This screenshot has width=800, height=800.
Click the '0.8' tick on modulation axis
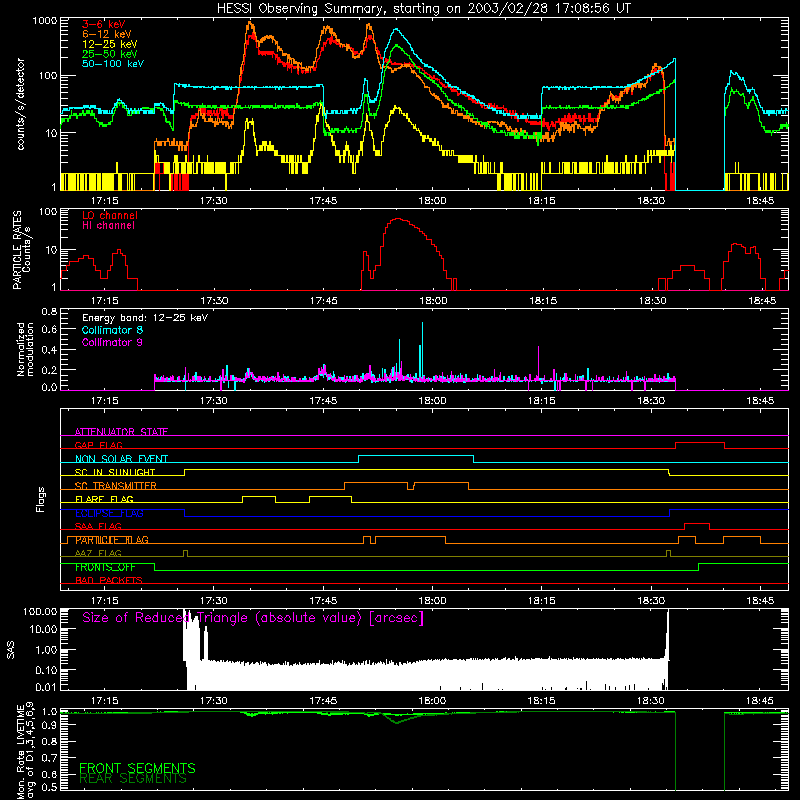[x=49, y=311]
